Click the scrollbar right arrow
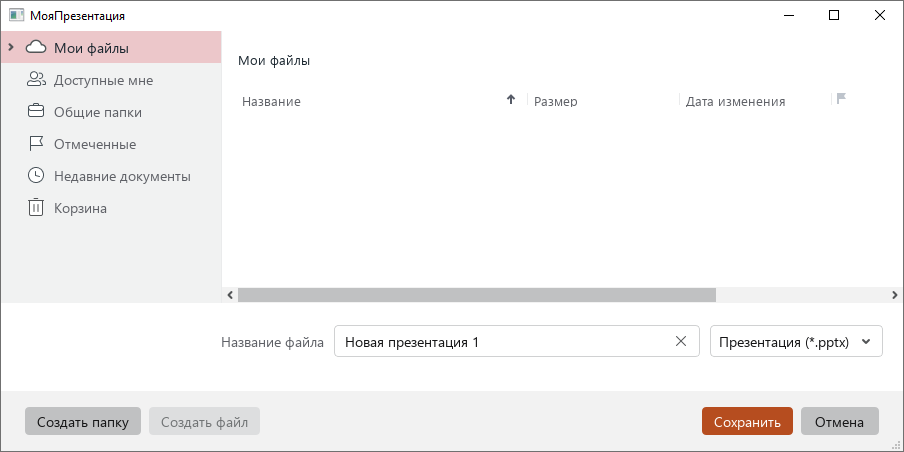Viewport: 904px width, 452px height. [x=895, y=295]
